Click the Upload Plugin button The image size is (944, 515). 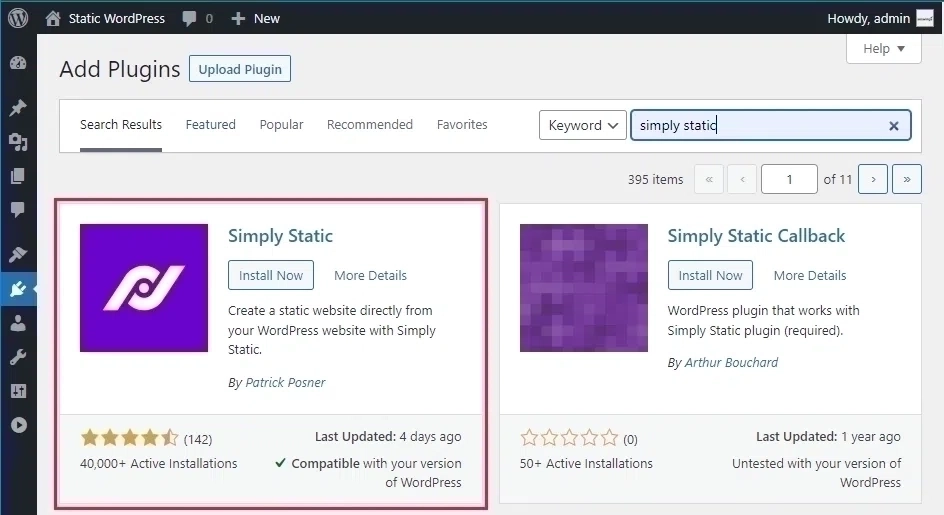point(240,69)
